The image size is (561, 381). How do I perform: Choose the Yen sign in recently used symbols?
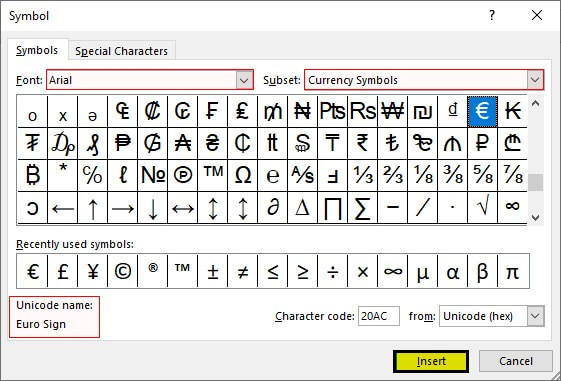[x=93, y=271]
